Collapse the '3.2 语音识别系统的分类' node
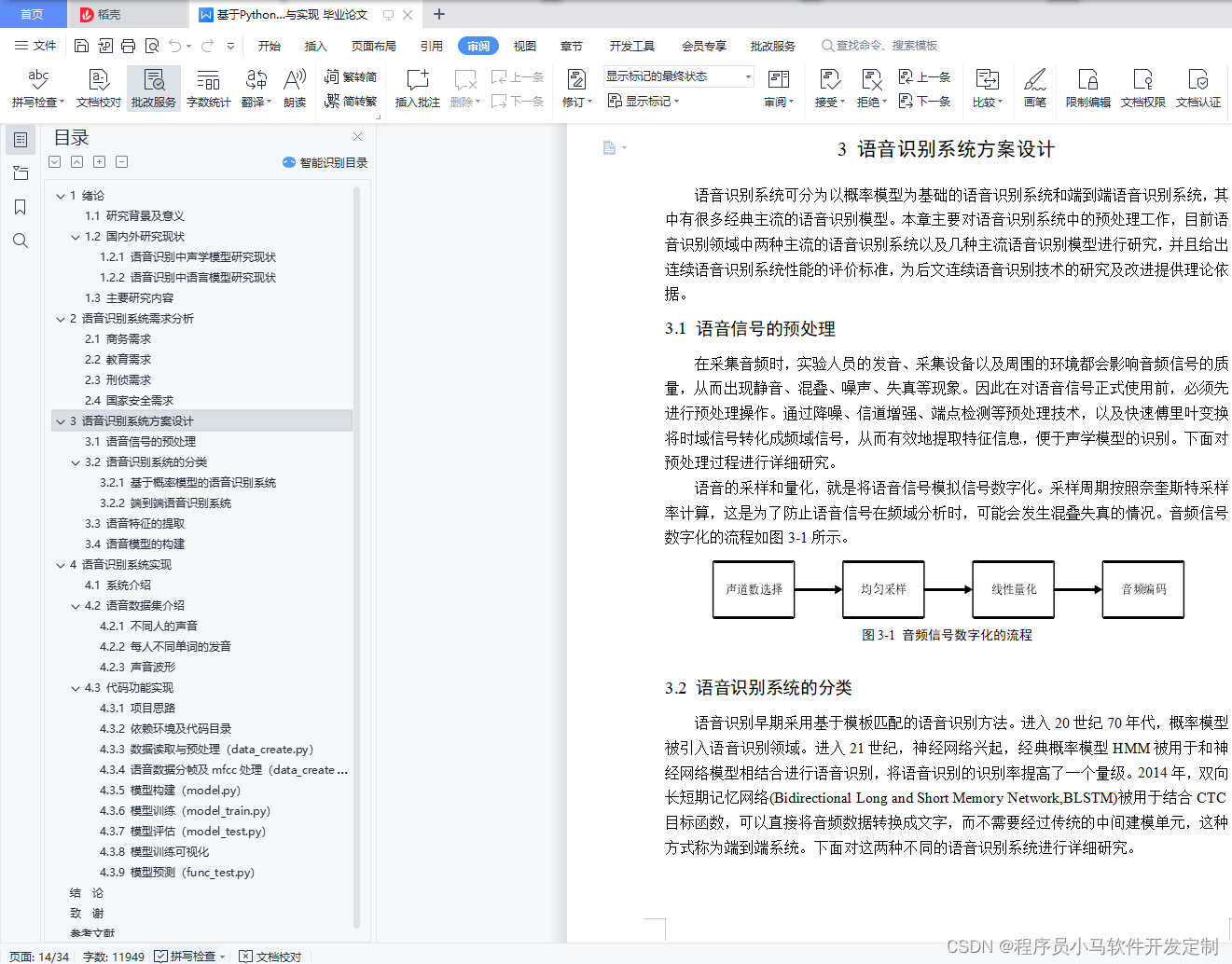 coord(76,462)
